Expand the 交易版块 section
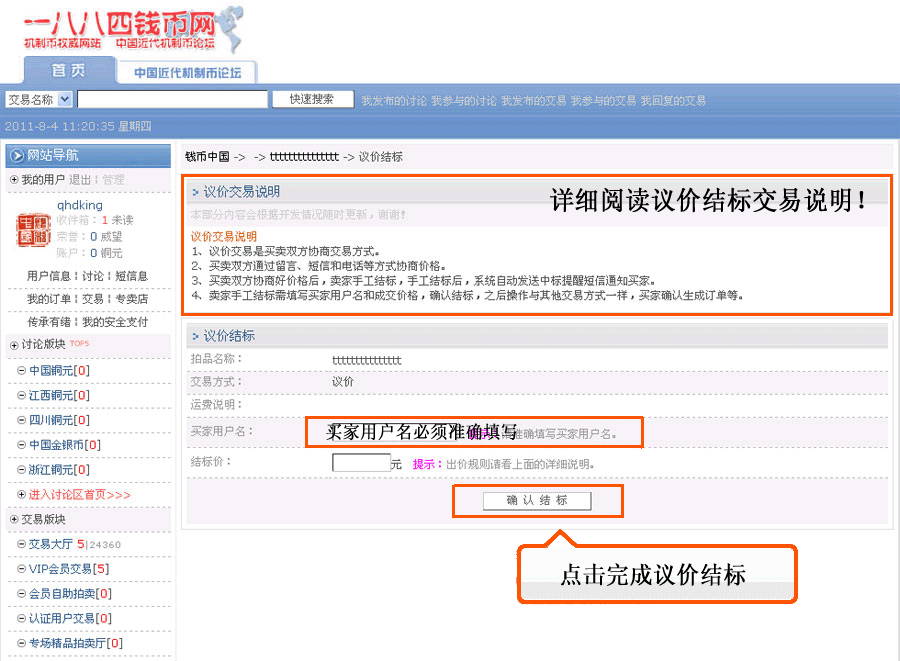Screen dimensions: 900x661 tap(14, 519)
